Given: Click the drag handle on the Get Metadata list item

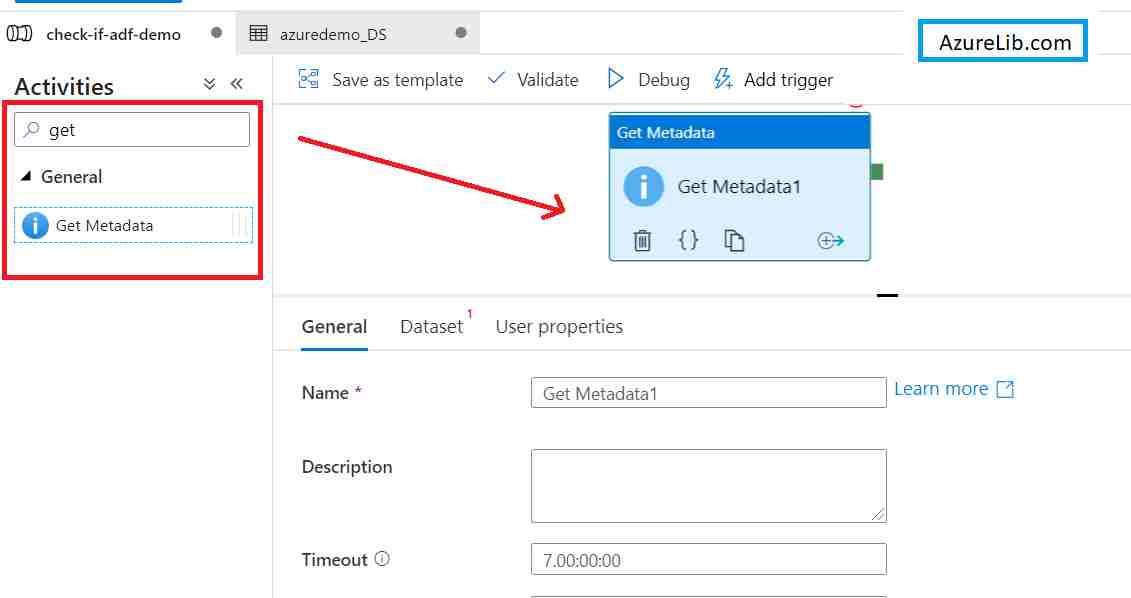Looking at the screenshot, I should click(241, 226).
